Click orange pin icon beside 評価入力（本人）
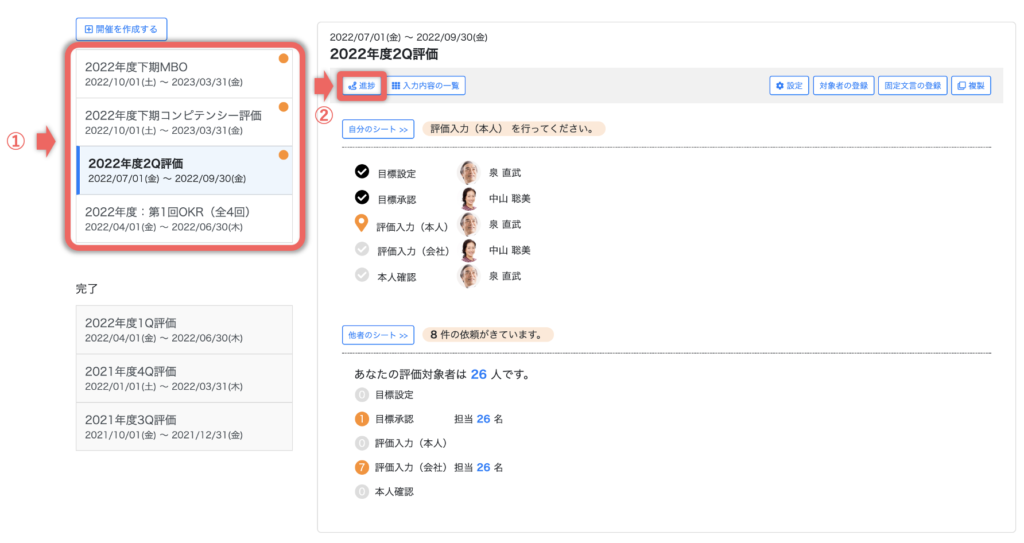Viewport: 1024px width, 543px height. [362, 224]
